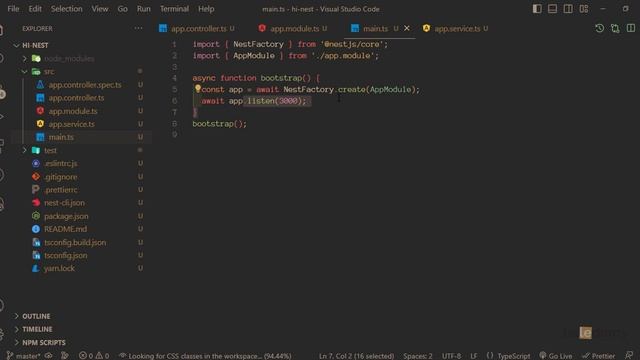640x360 pixels.
Task: Open app.controller.spec.ts in the explorer
Action: coord(85,84)
